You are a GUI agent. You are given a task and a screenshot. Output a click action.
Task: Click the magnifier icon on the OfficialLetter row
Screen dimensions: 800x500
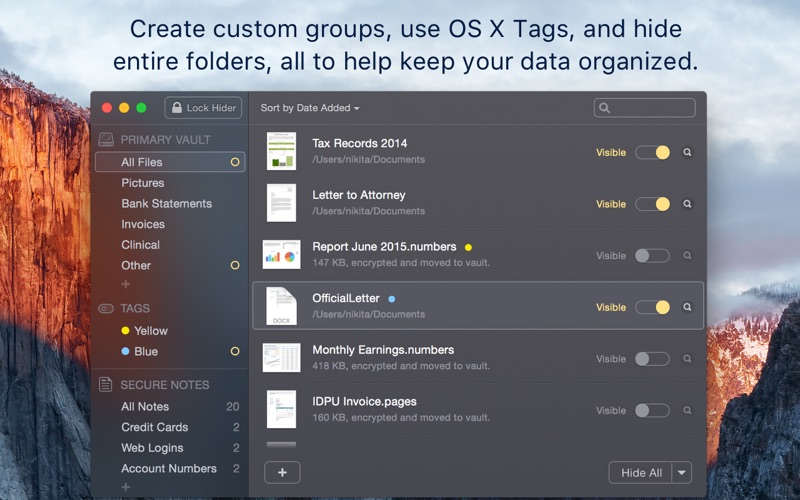point(687,307)
